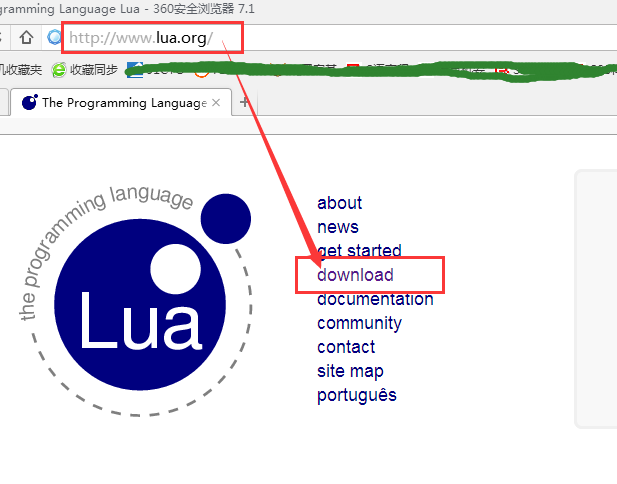Open the contact link
The height and width of the screenshot is (484, 617).
point(346,347)
